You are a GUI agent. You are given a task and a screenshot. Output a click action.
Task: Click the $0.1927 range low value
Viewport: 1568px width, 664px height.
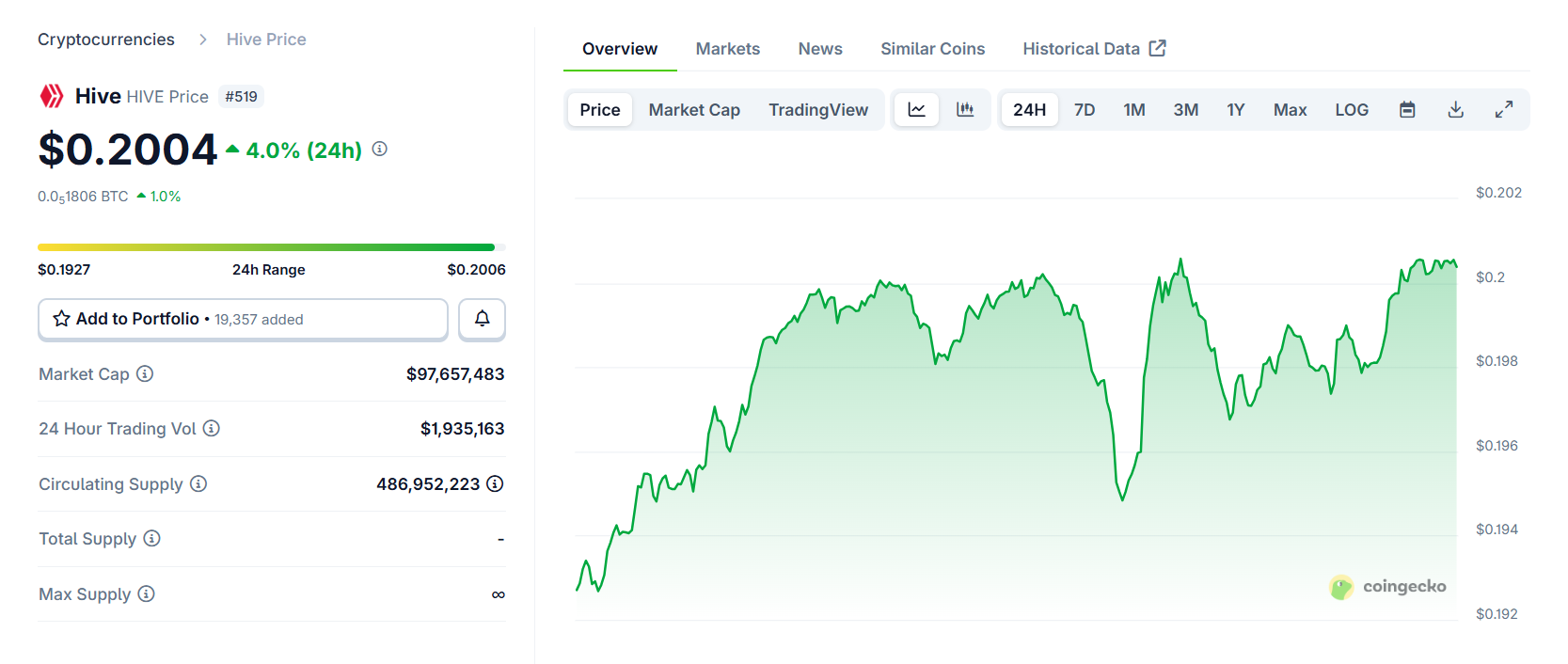point(64,269)
